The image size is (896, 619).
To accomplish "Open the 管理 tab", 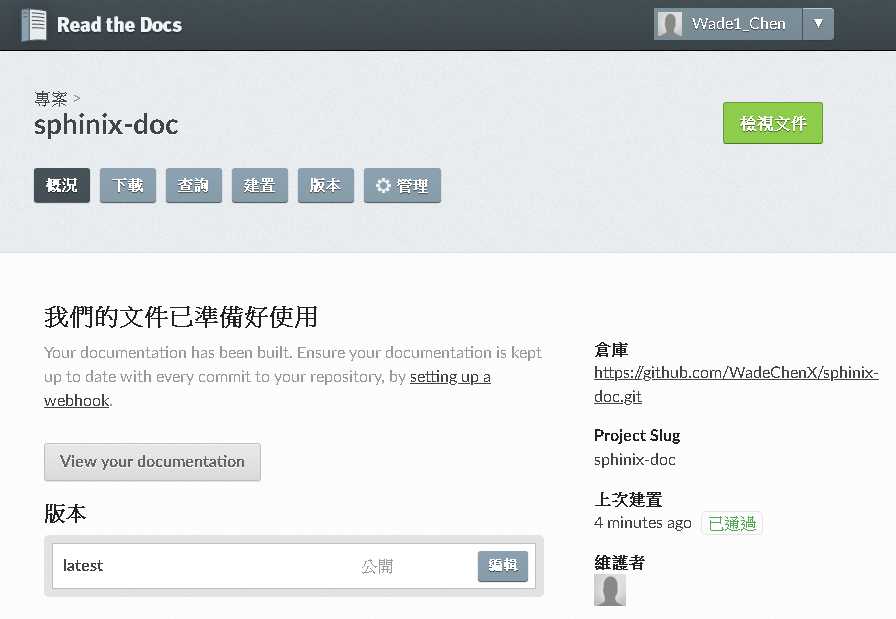I will tap(402, 185).
